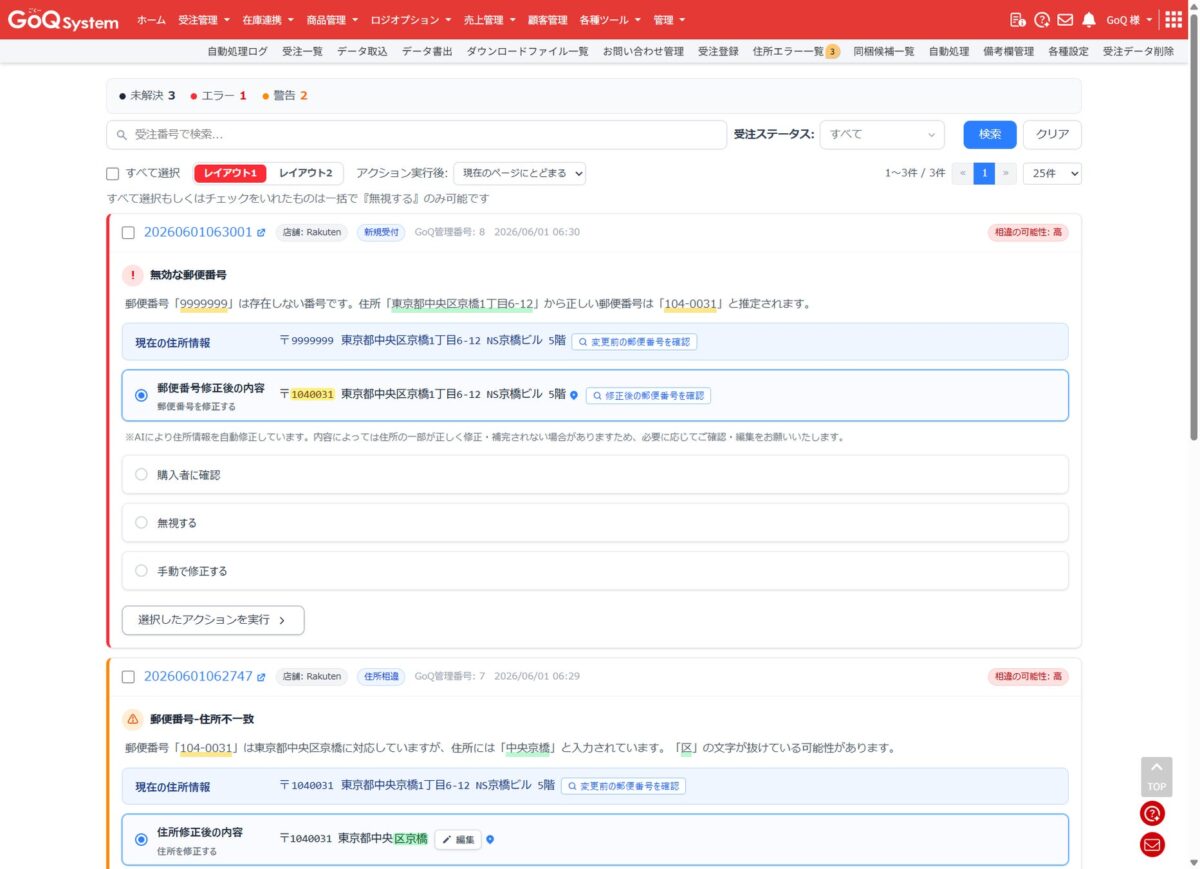The width and height of the screenshot is (1200, 869).
Task: Open the document info icon in header
Action: 1017,20
